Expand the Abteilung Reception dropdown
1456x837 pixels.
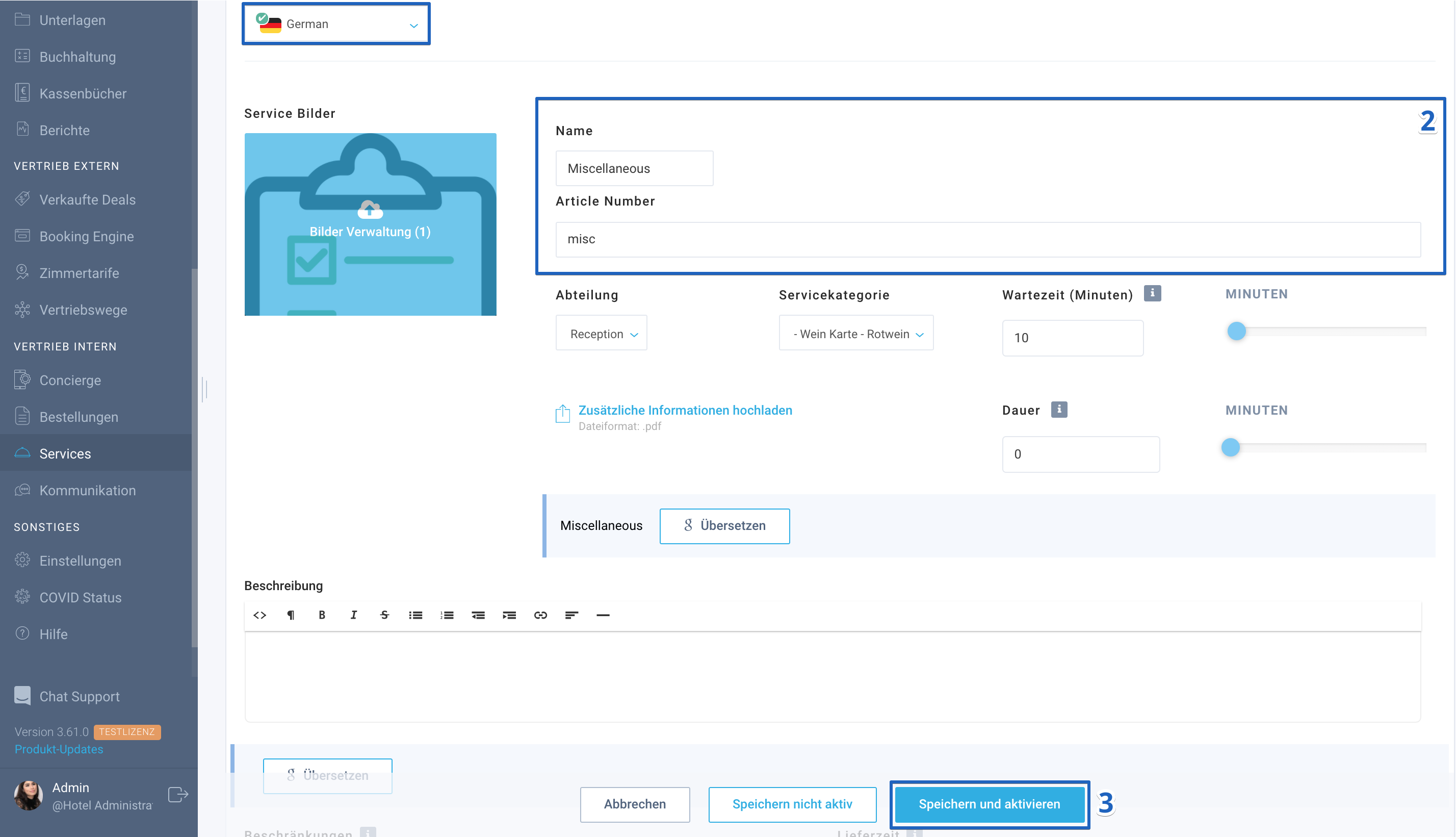(601, 334)
